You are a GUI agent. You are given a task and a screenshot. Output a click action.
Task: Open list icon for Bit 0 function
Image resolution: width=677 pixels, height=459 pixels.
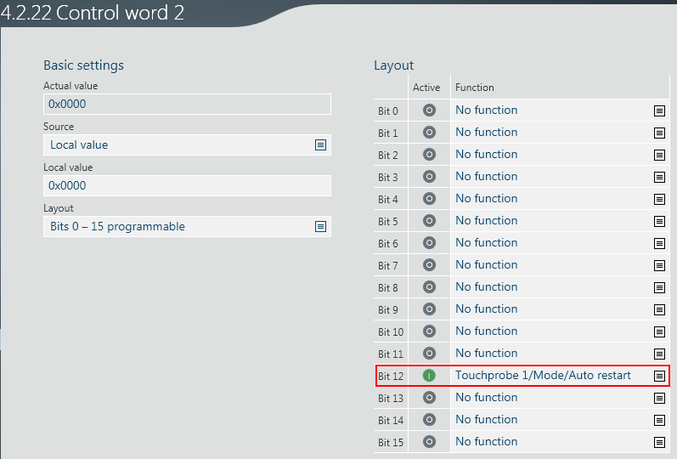coord(659,111)
